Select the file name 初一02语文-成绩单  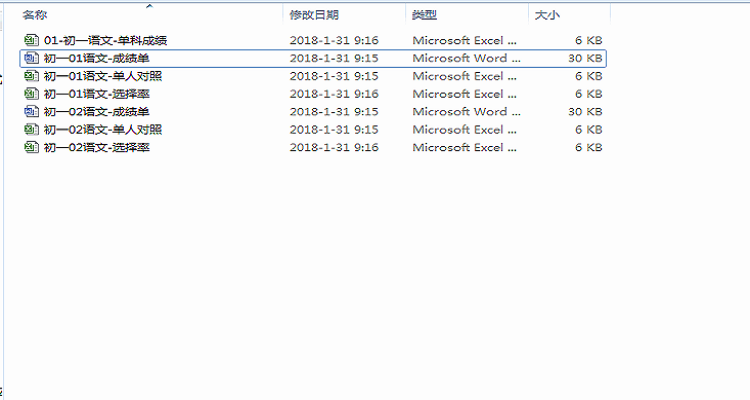[97, 112]
